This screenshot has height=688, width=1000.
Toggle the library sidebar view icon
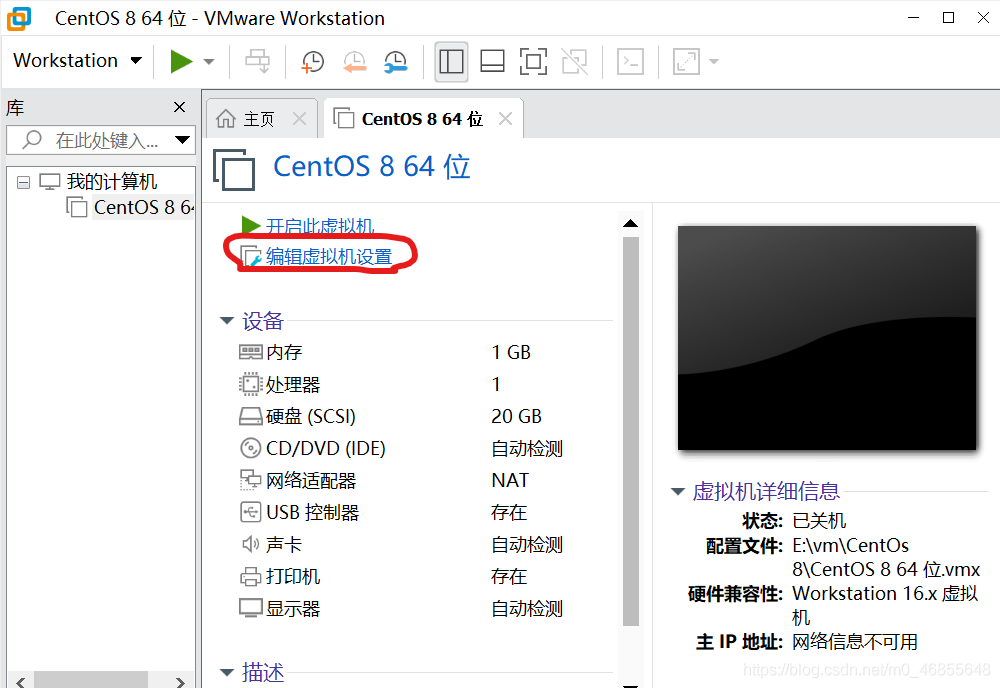coord(452,62)
